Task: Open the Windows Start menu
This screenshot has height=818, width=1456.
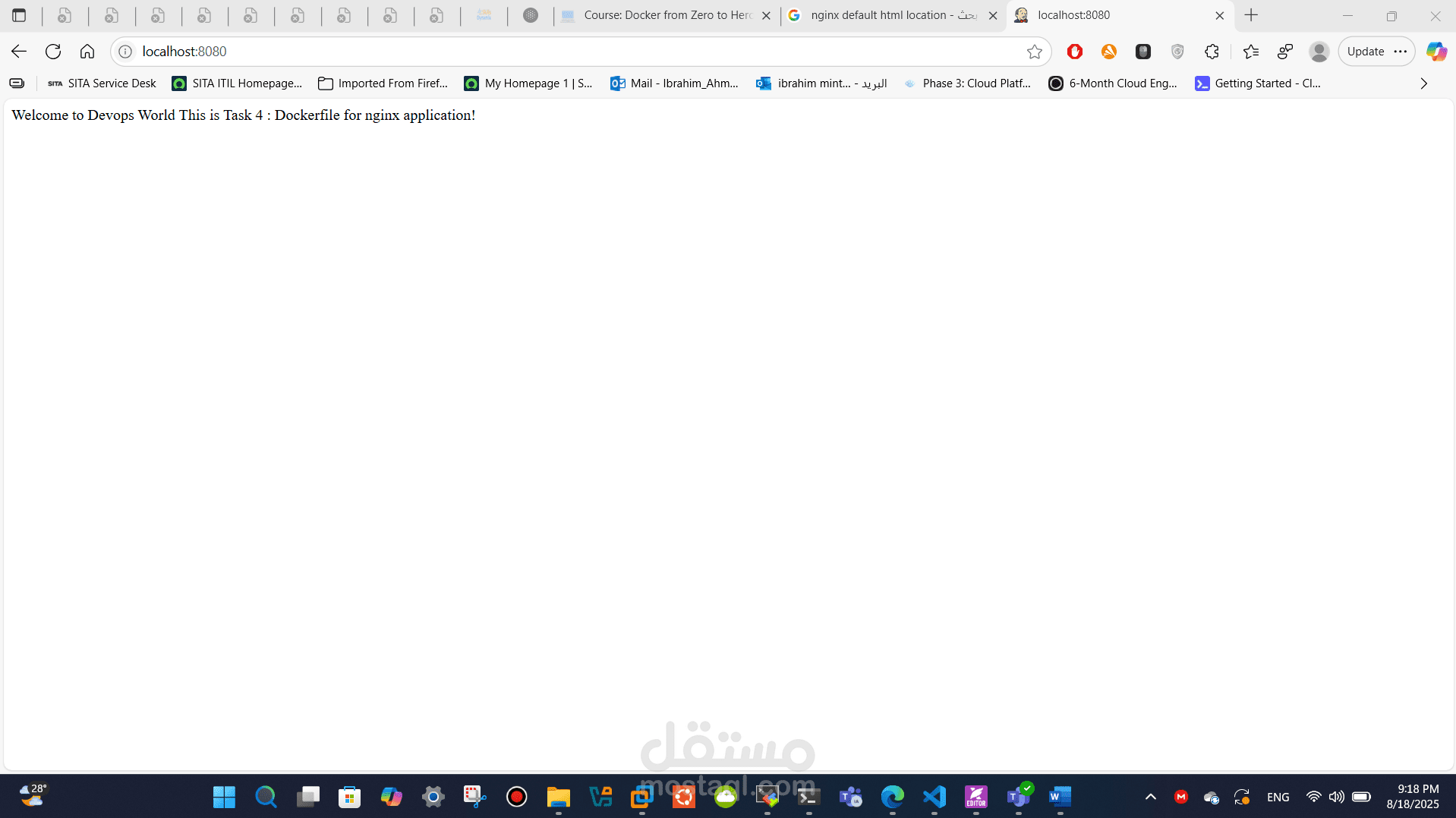Action: point(224,797)
